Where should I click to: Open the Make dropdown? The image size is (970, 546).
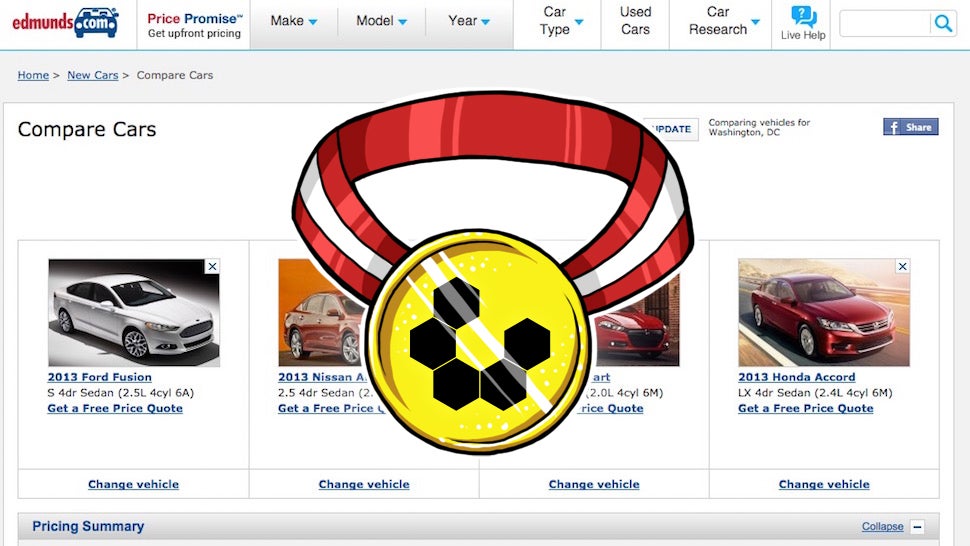point(294,21)
